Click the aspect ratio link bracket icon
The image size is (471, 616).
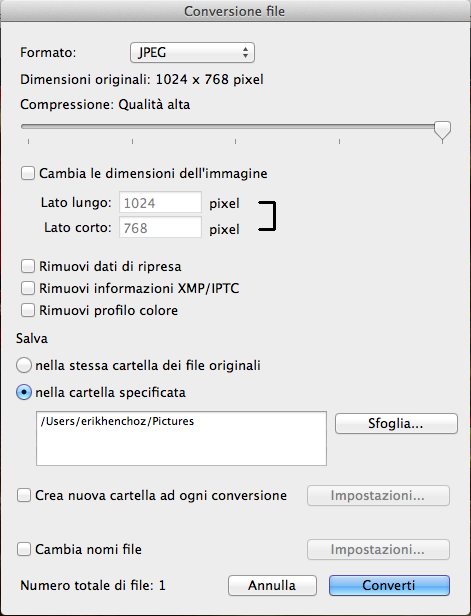[x=267, y=216]
